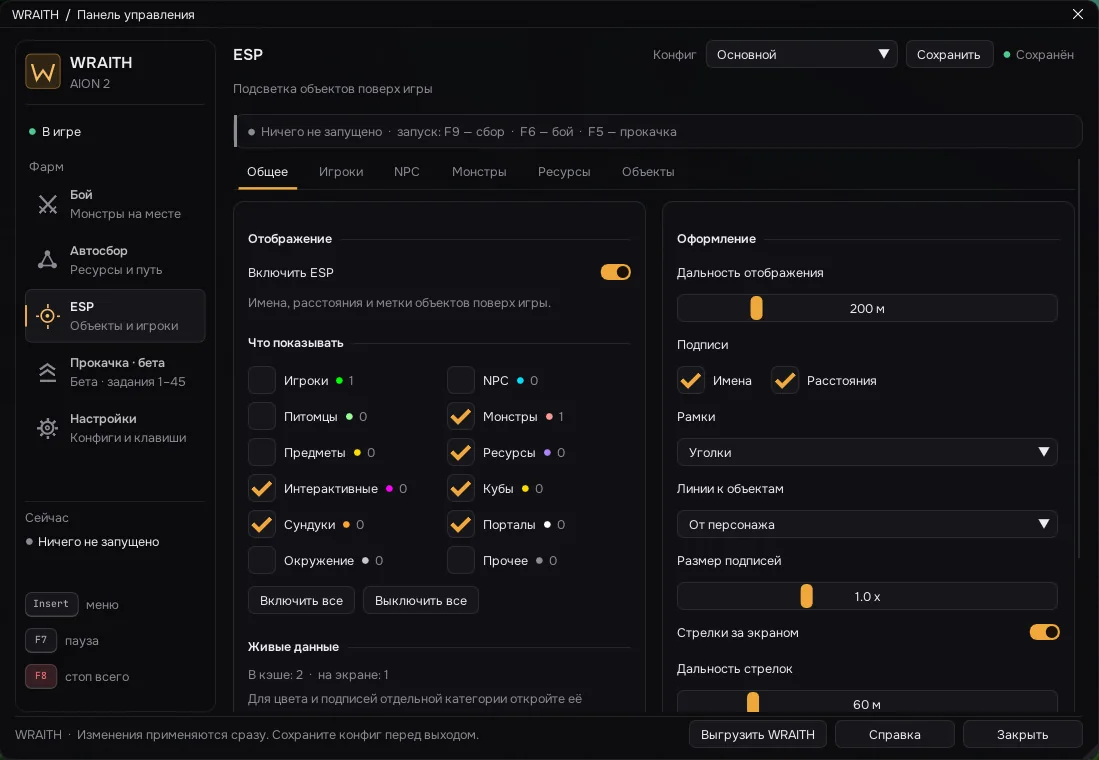This screenshot has height=760, width=1099.
Task: Uncheck the Кубы checkbox
Action: click(x=460, y=489)
